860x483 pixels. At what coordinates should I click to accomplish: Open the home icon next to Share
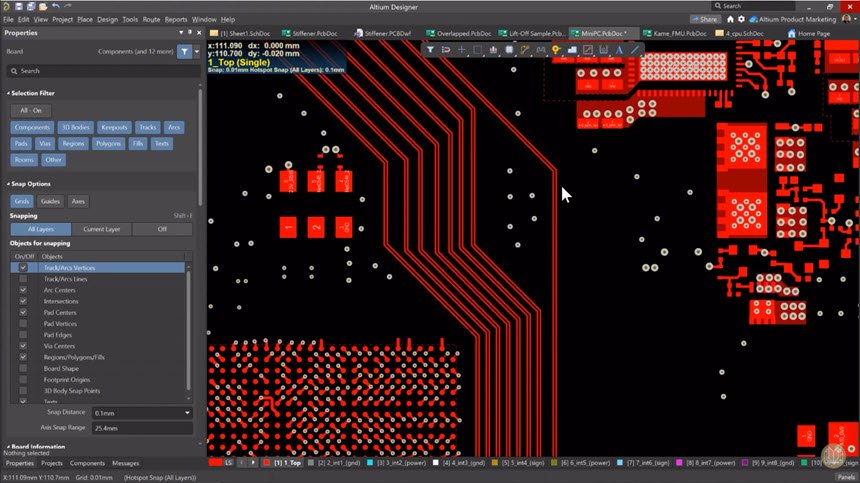coord(730,19)
